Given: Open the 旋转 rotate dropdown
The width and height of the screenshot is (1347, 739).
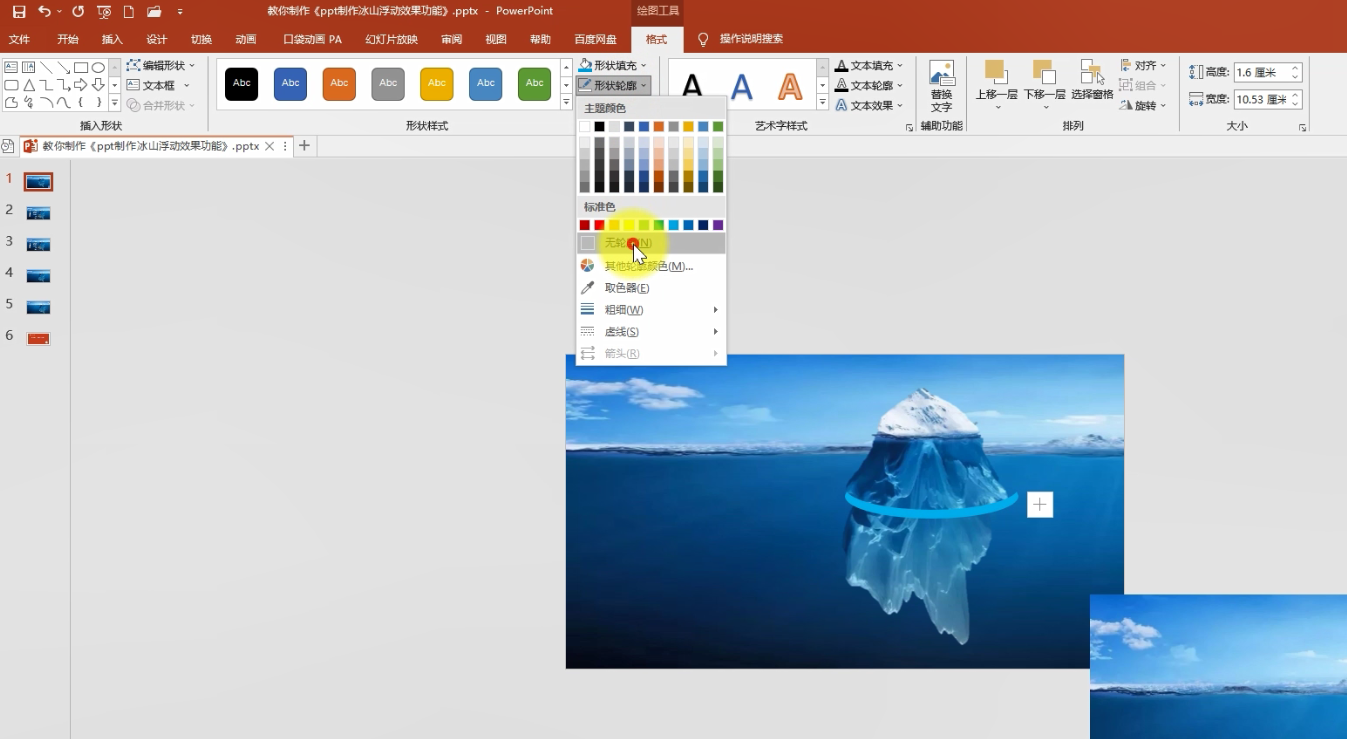Looking at the screenshot, I should click(x=1144, y=105).
